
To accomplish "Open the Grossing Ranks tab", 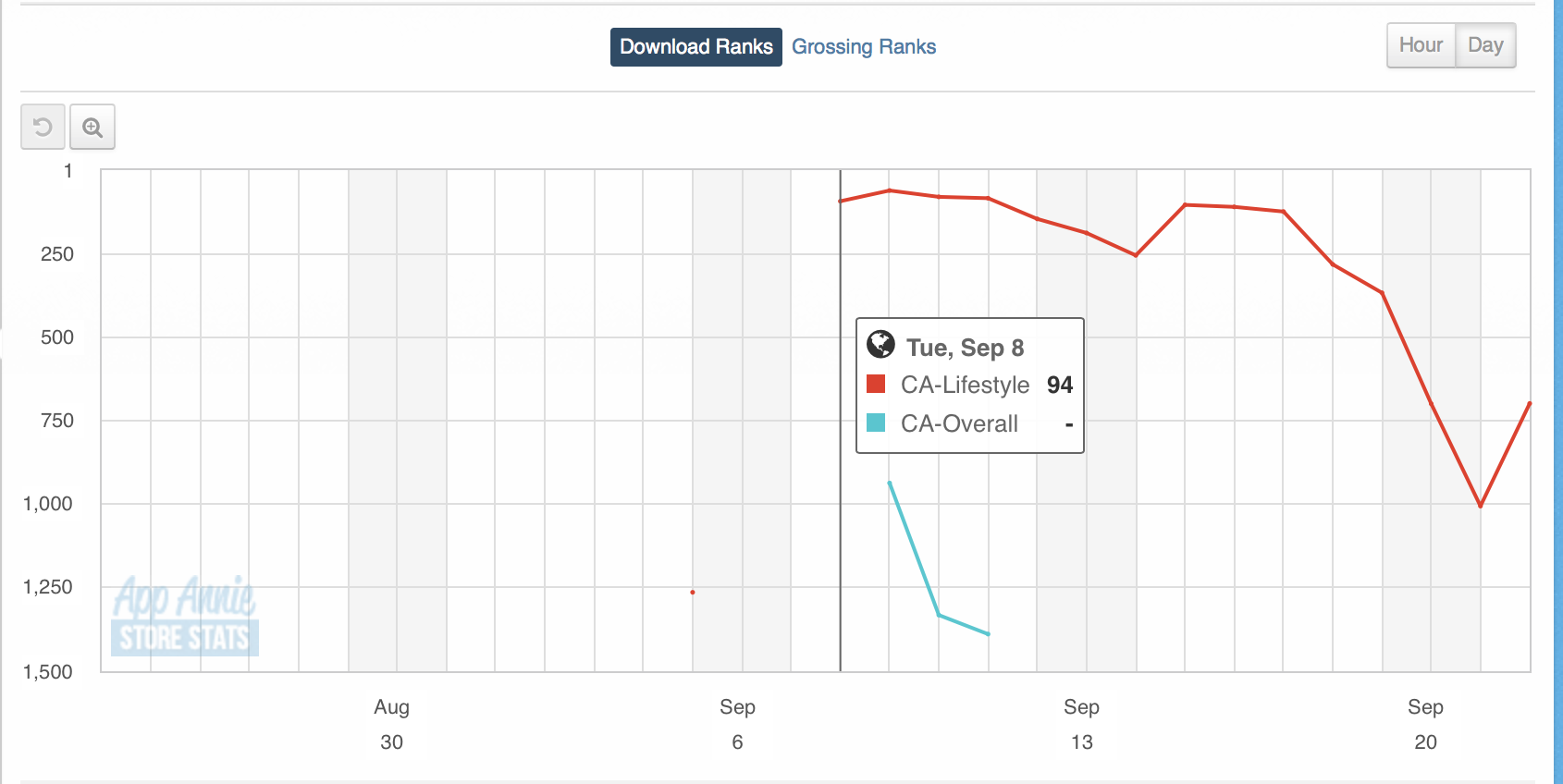I will 863,47.
